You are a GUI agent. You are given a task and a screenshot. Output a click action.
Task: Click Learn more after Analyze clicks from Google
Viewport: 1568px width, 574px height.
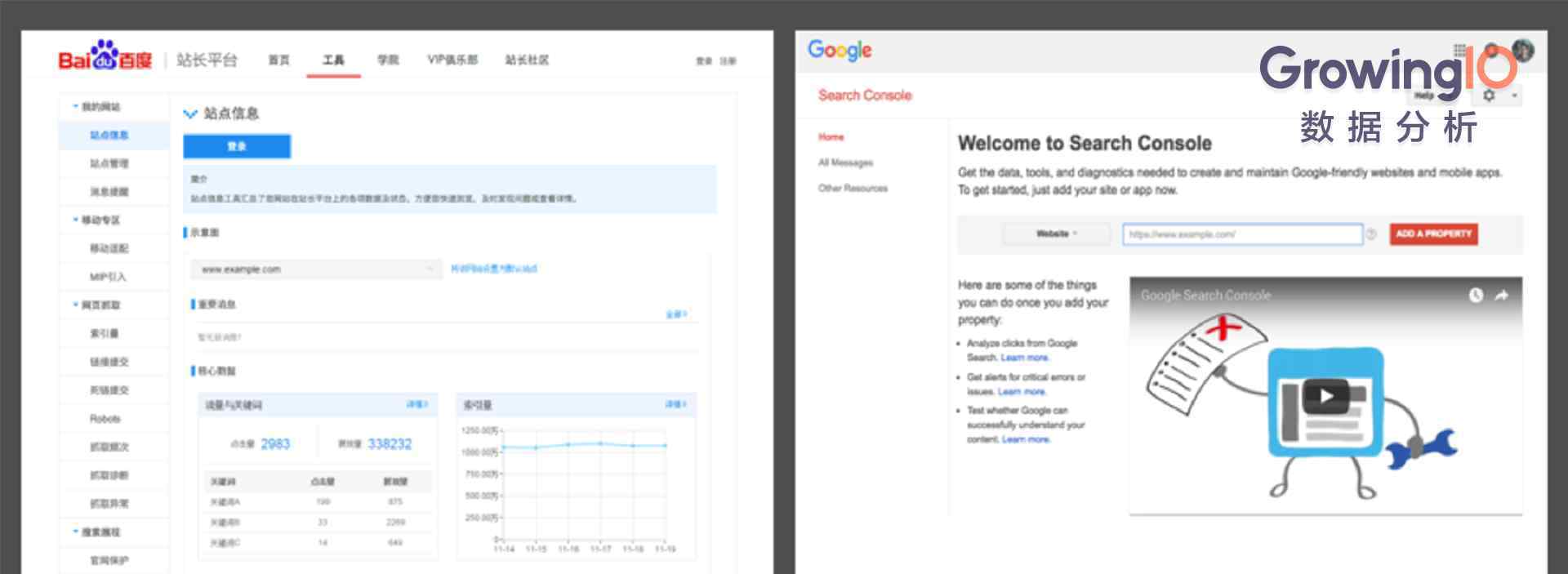pyautogui.click(x=1025, y=358)
